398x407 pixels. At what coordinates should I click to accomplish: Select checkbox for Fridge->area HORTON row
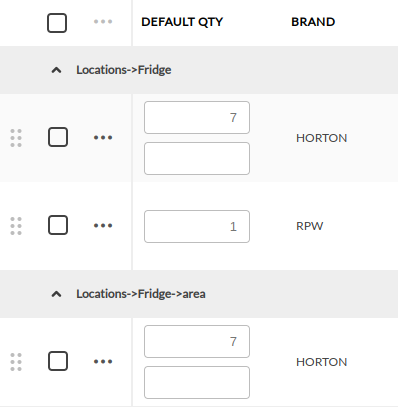coord(58,361)
